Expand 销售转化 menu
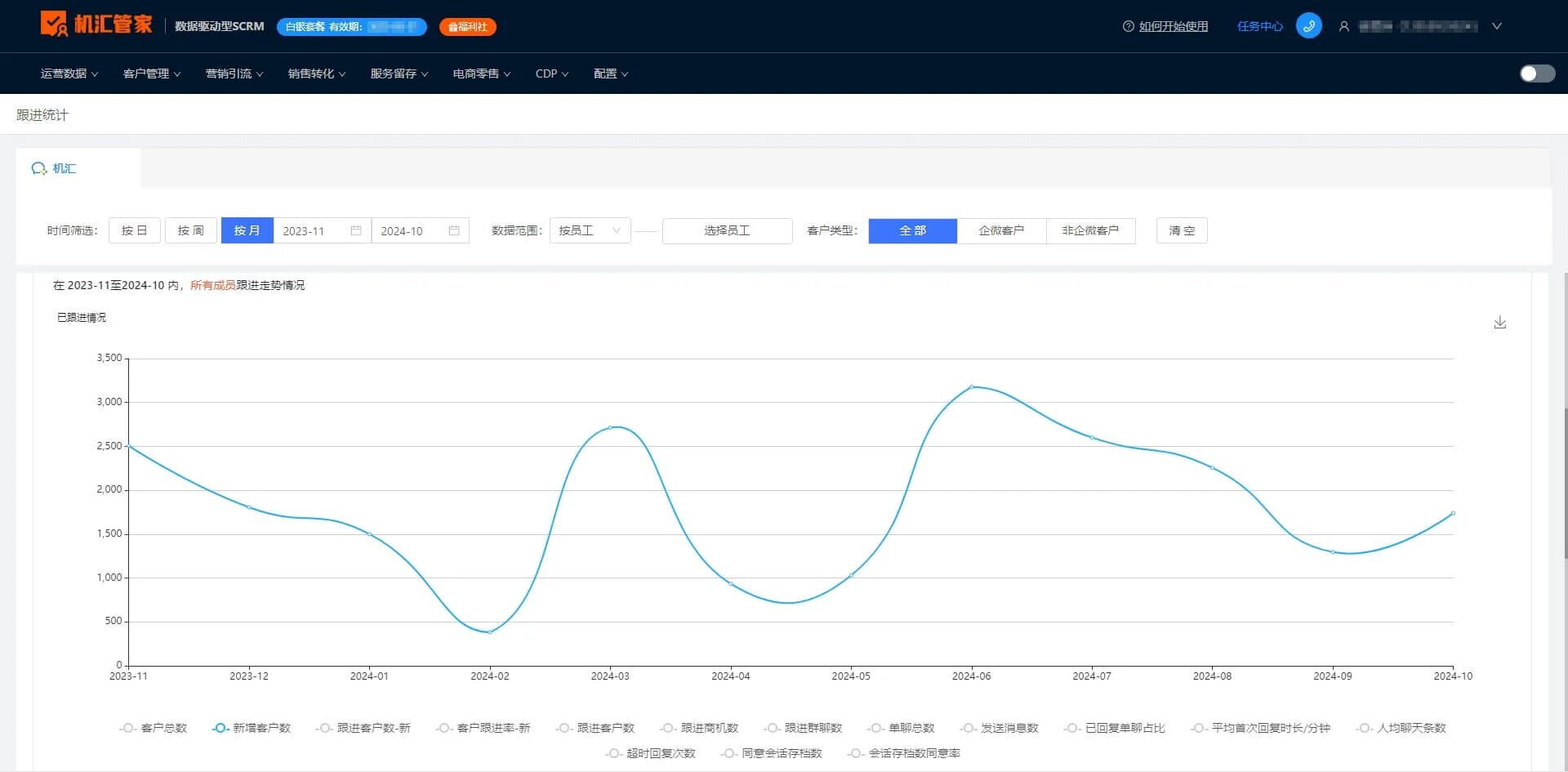 tap(317, 74)
